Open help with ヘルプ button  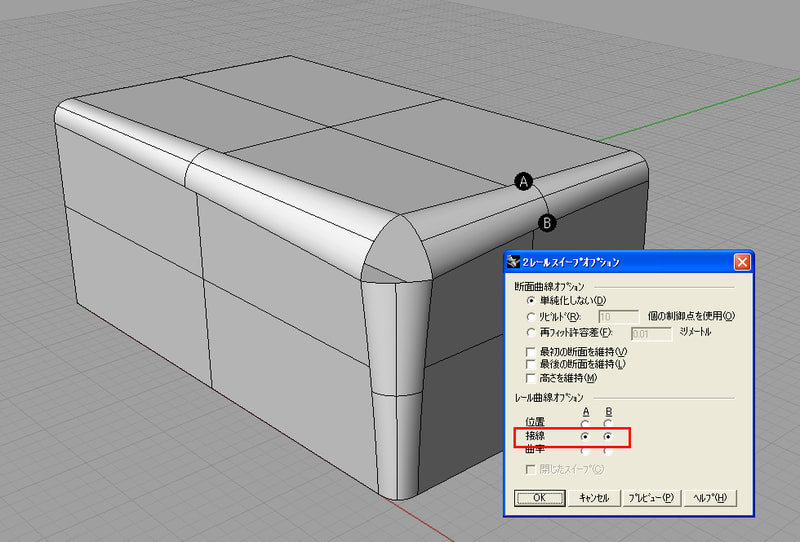712,497
